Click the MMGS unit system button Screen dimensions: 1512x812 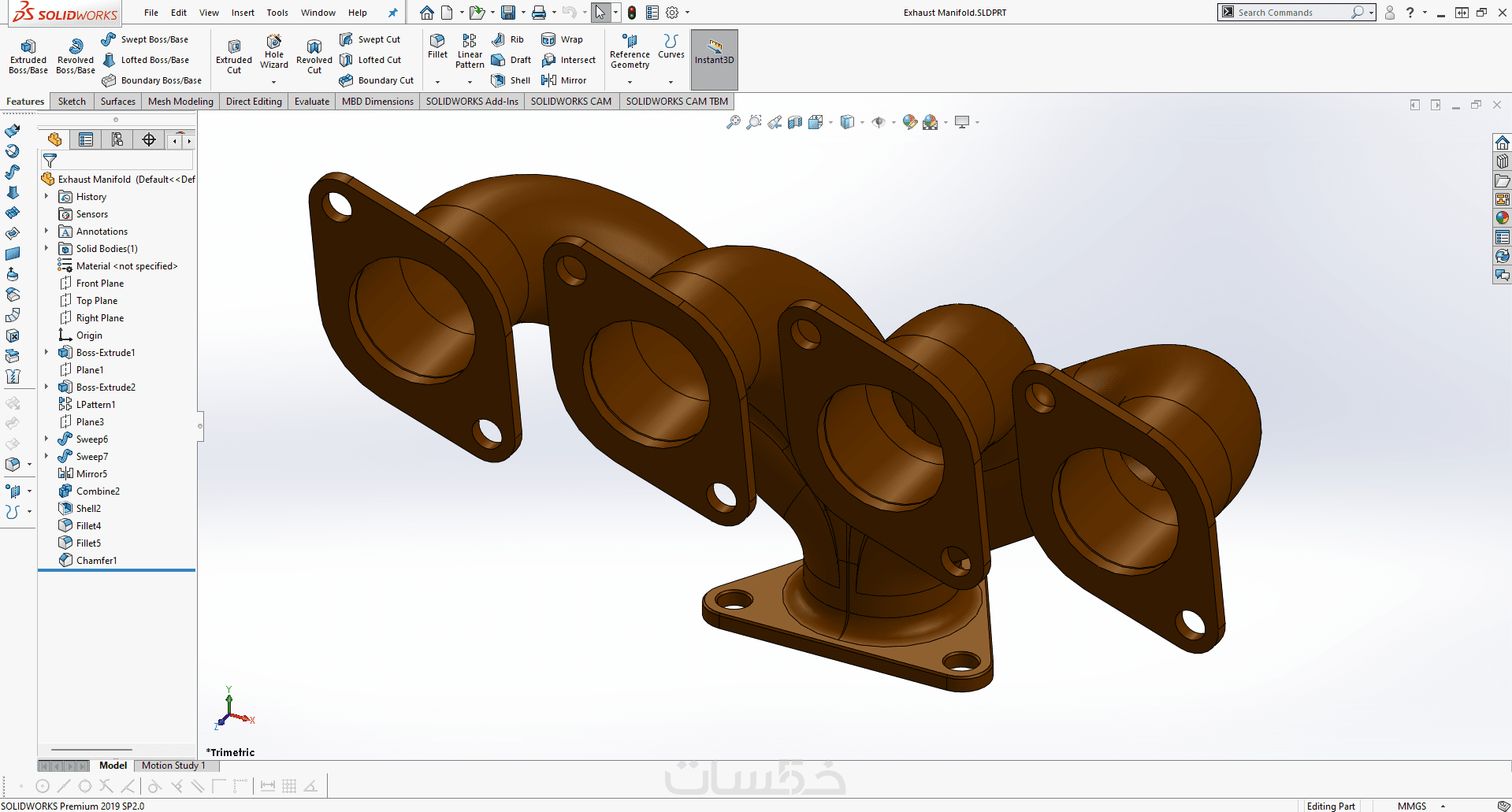[x=1412, y=806]
